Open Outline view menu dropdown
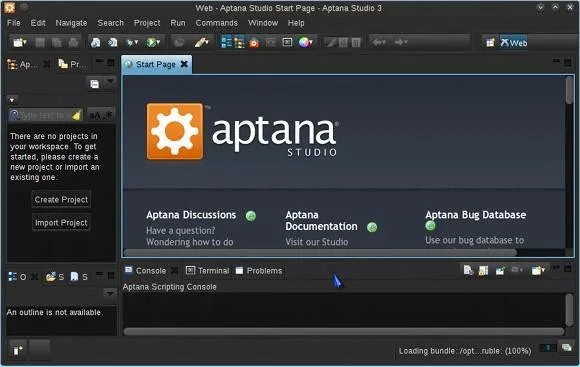The height and width of the screenshot is (367, 580). pyautogui.click(x=110, y=293)
